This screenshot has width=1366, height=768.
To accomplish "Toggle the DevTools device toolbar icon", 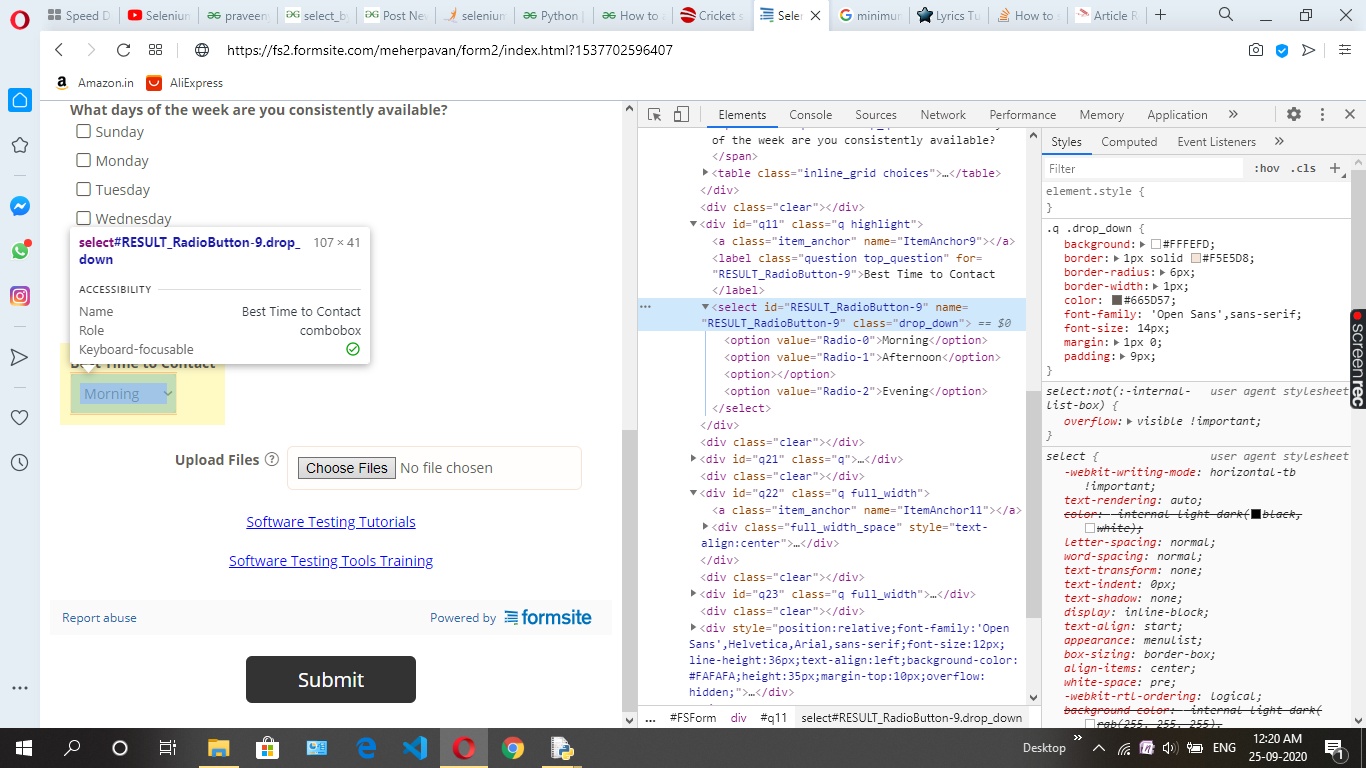I will 681,115.
